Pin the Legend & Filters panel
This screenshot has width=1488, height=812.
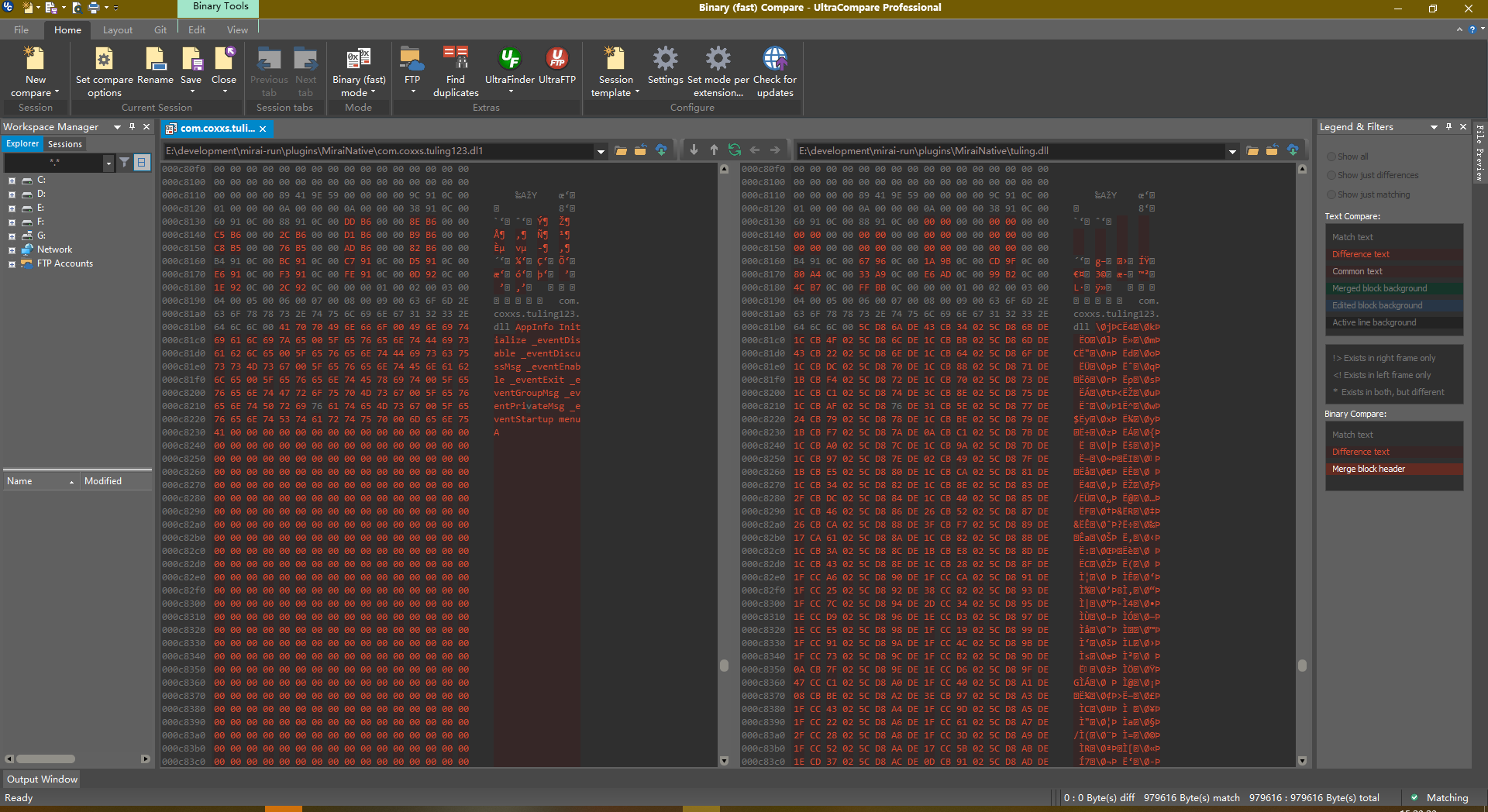point(1448,127)
